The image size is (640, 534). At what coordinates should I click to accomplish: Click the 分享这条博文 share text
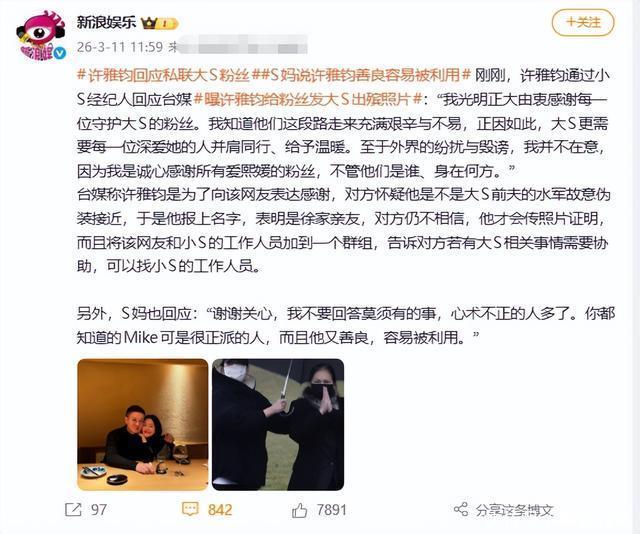click(514, 510)
